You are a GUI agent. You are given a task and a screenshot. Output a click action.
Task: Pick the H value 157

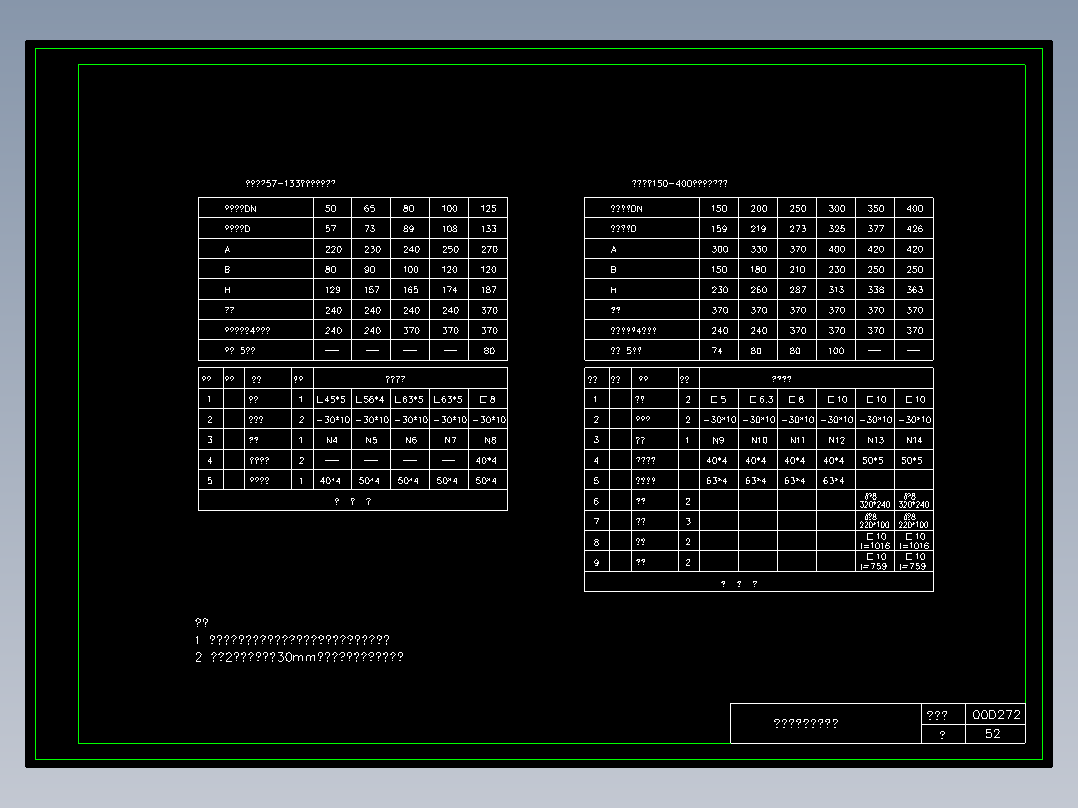(x=372, y=290)
